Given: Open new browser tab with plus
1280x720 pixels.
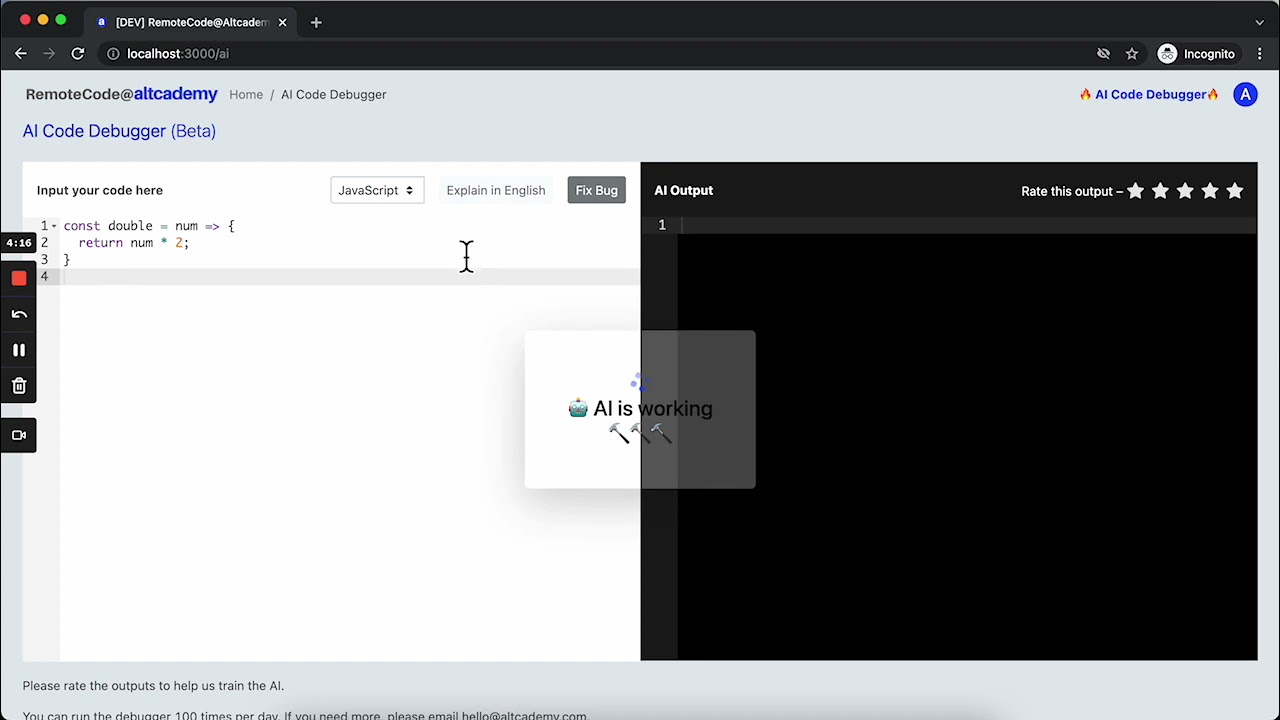Looking at the screenshot, I should point(316,22).
